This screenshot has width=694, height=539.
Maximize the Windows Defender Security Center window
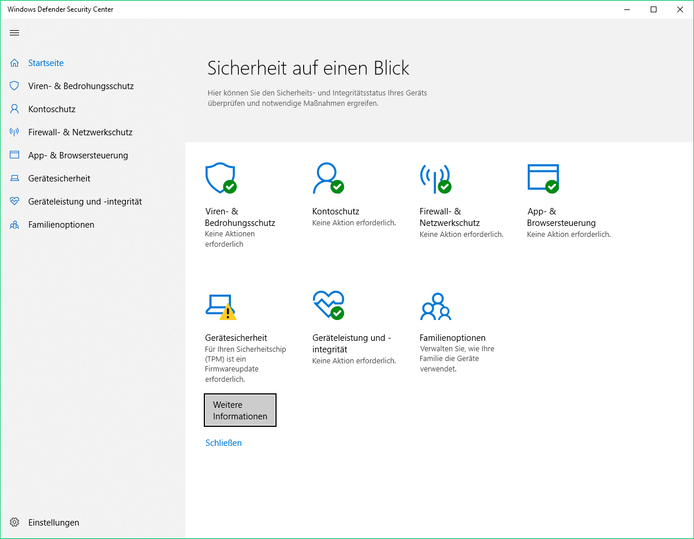653,9
